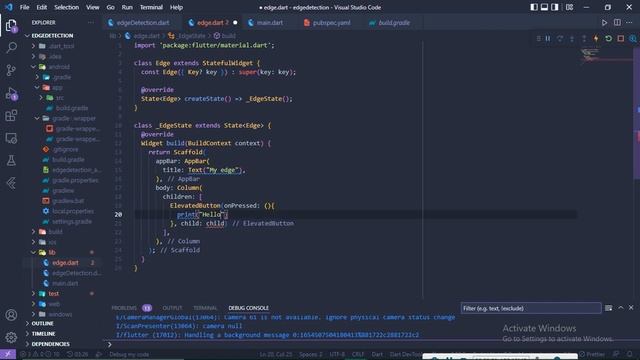The image size is (640, 360).
Task: Click the debug Step Over button
Action: (560, 38)
